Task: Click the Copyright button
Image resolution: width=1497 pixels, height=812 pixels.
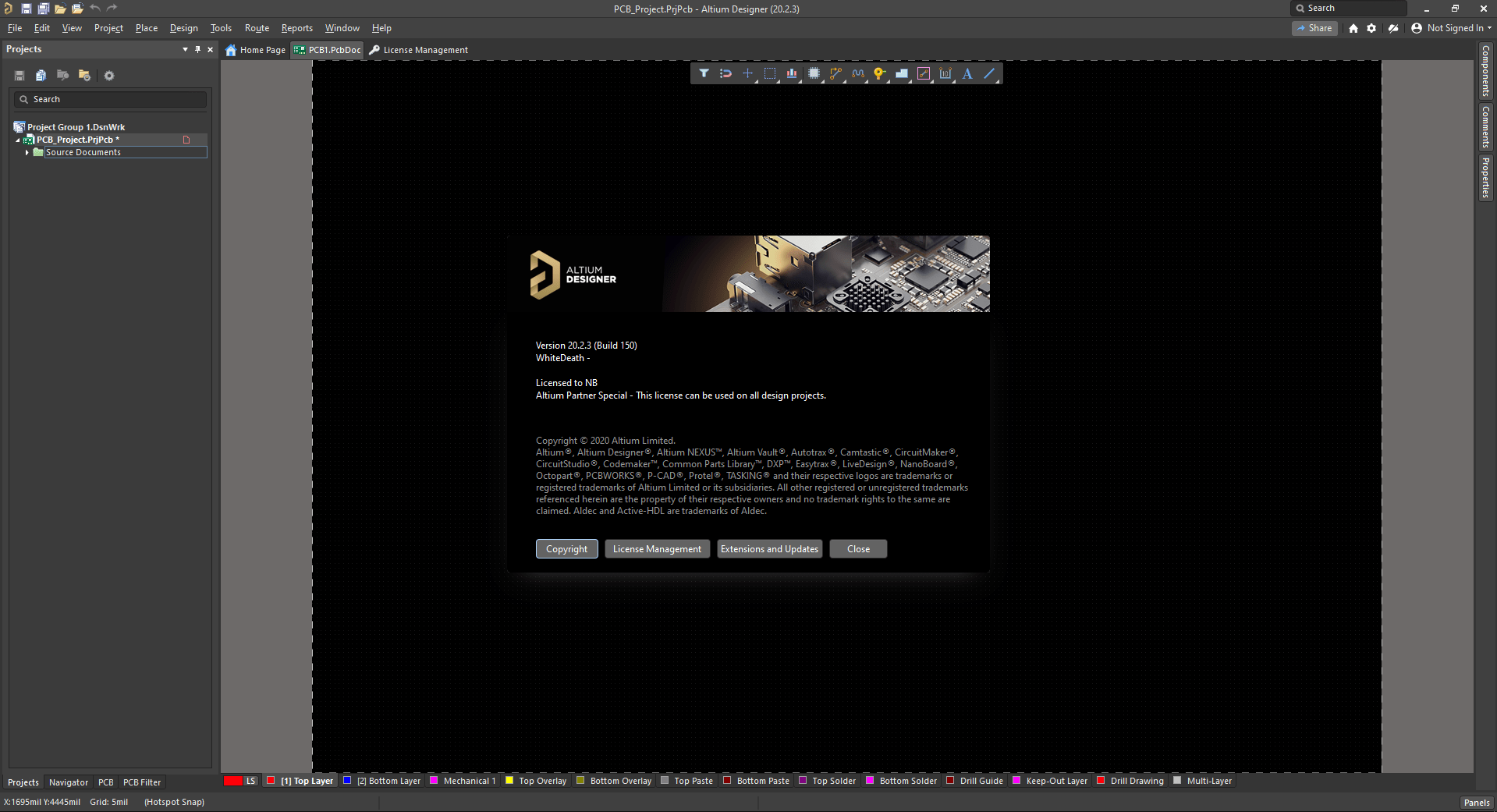Action: coord(567,549)
